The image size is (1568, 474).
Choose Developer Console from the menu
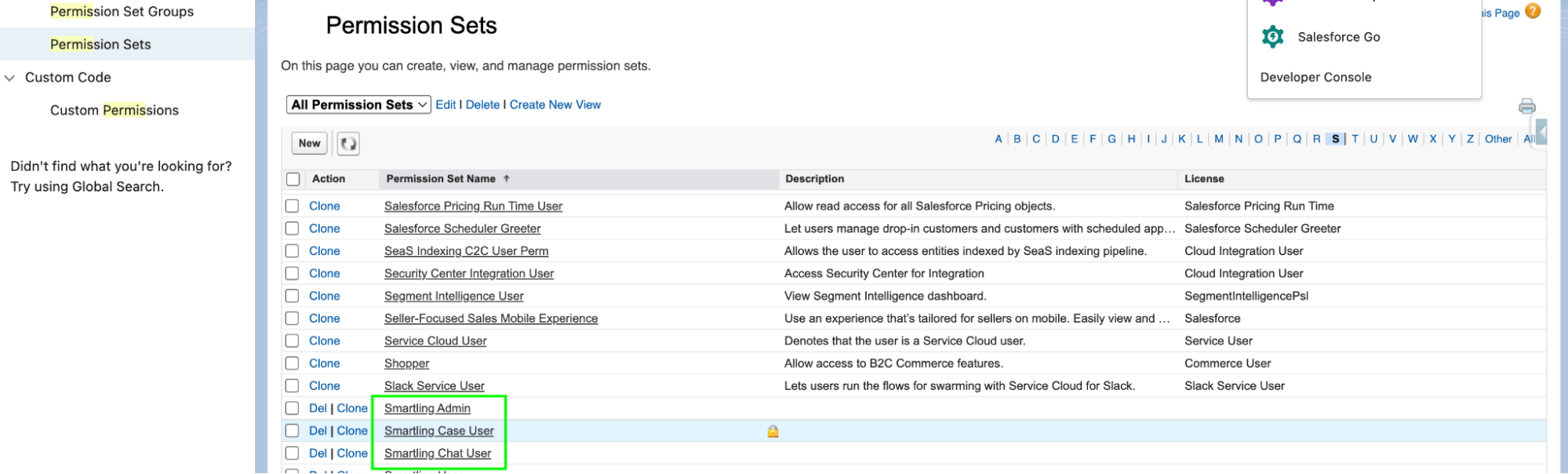point(1315,77)
